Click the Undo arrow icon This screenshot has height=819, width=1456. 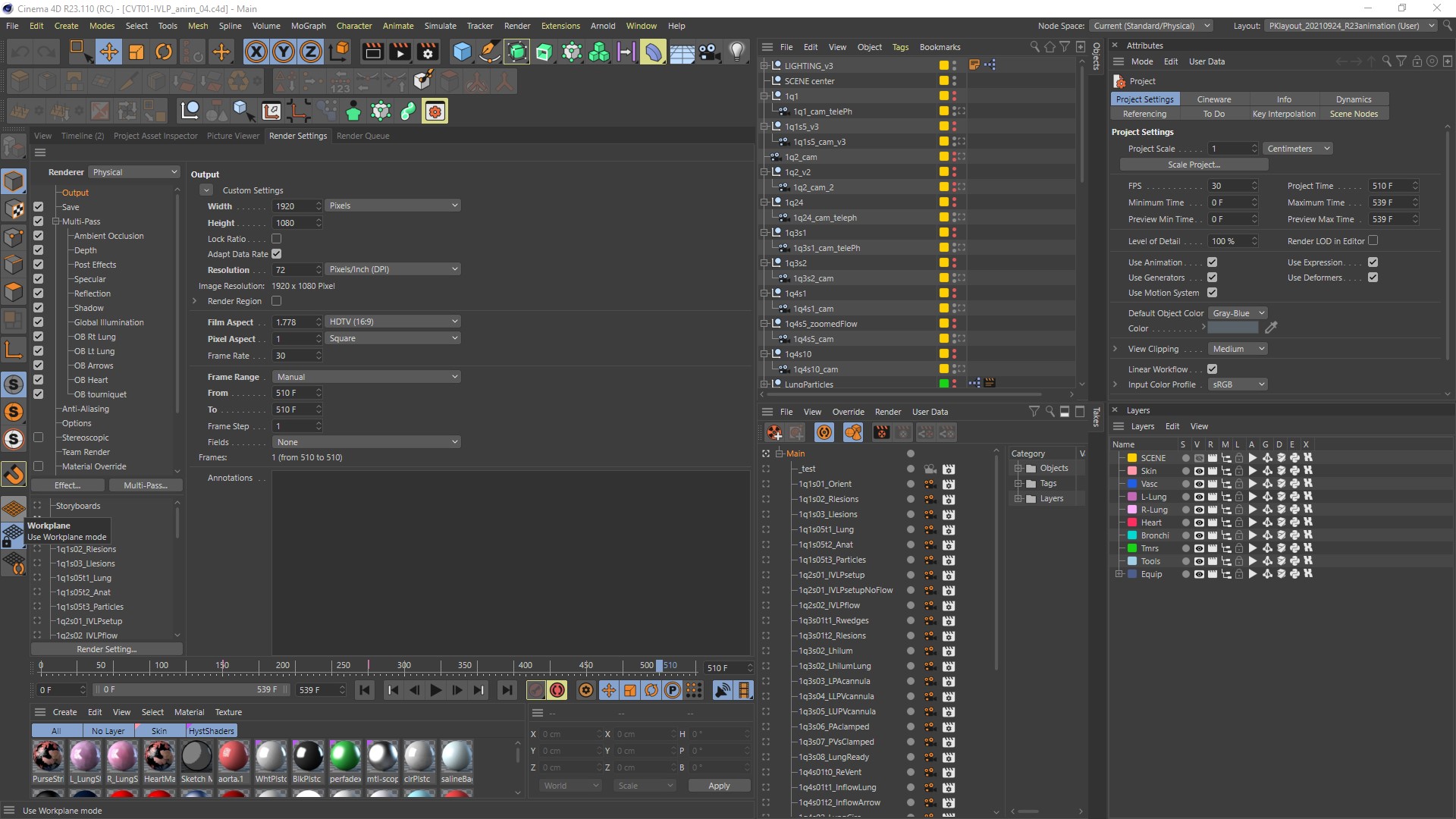20,52
